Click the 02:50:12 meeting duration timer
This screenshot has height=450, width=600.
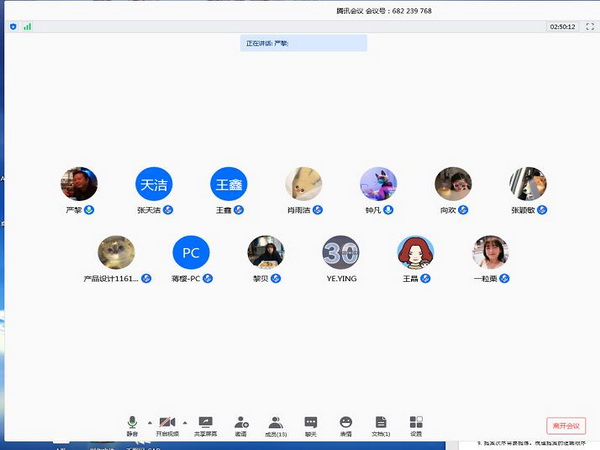tap(562, 27)
